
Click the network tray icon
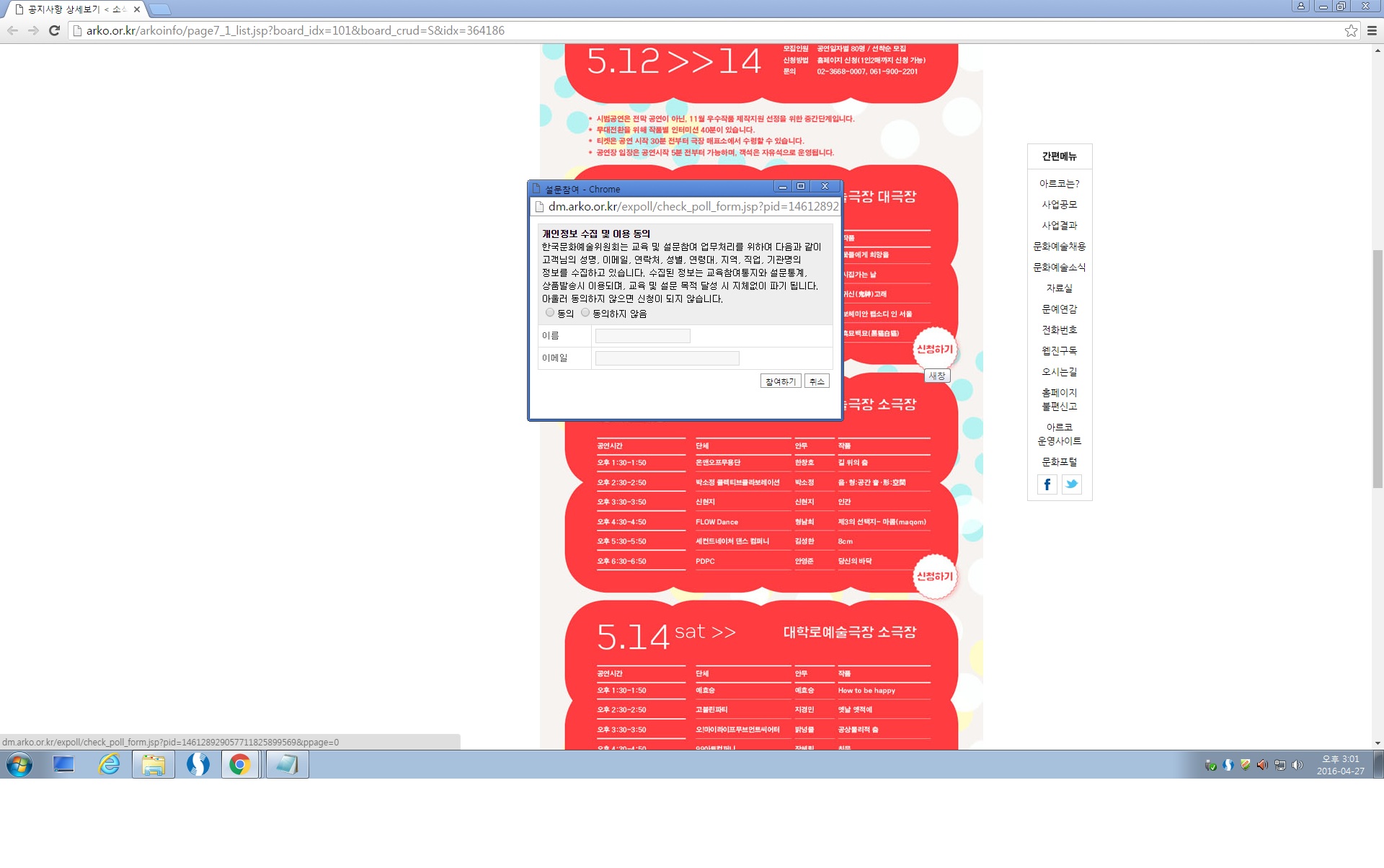1280,765
